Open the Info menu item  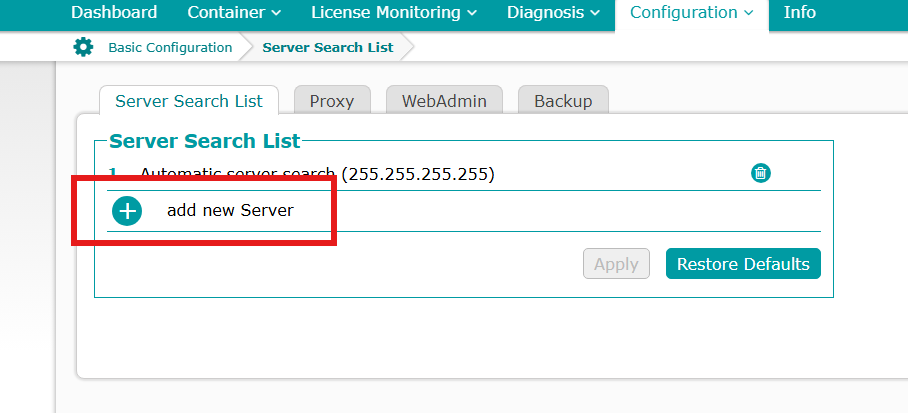799,13
